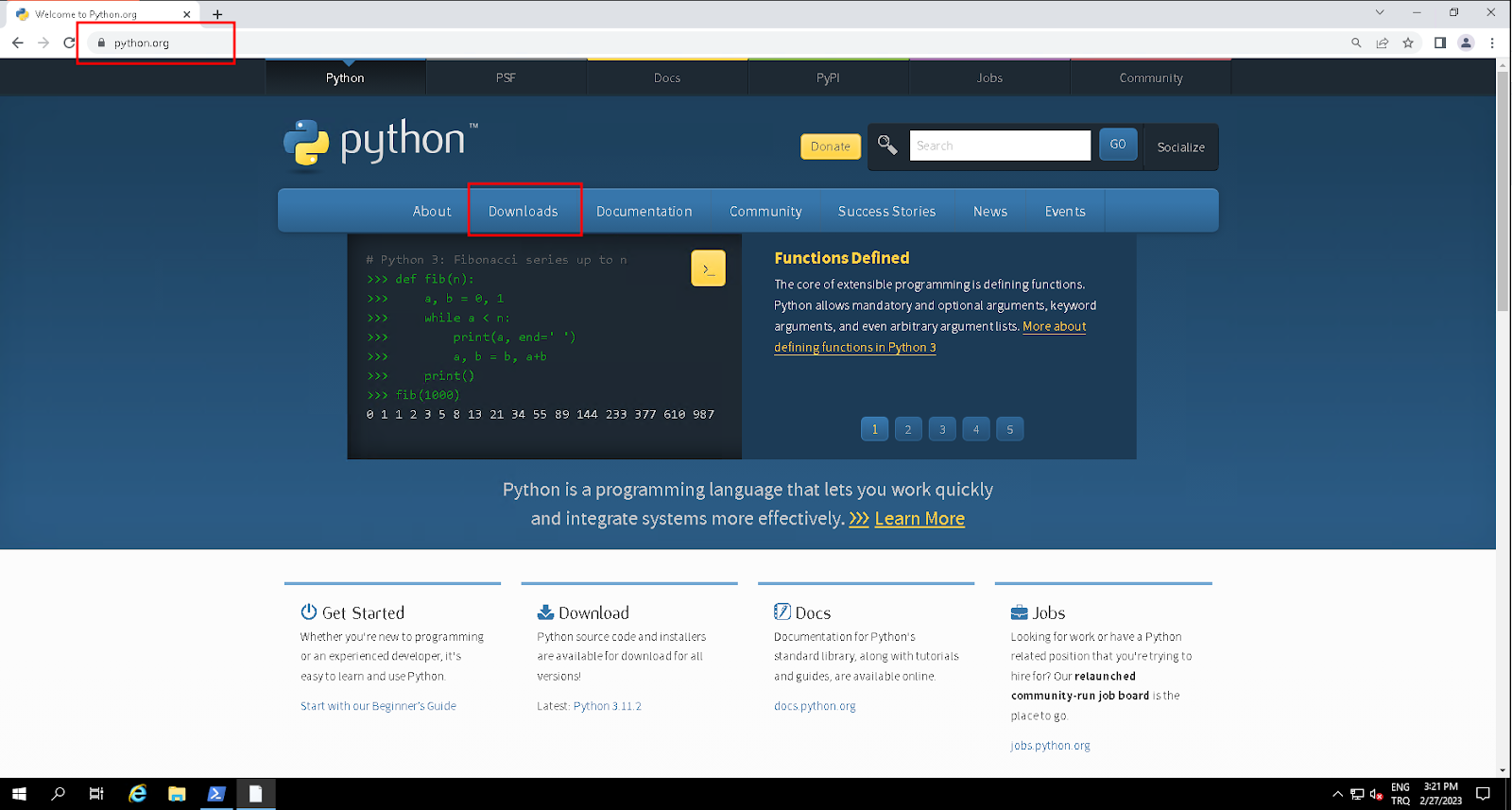Open the jobs.python.org link
Viewport: 1512px width, 810px height.
click(x=1050, y=746)
